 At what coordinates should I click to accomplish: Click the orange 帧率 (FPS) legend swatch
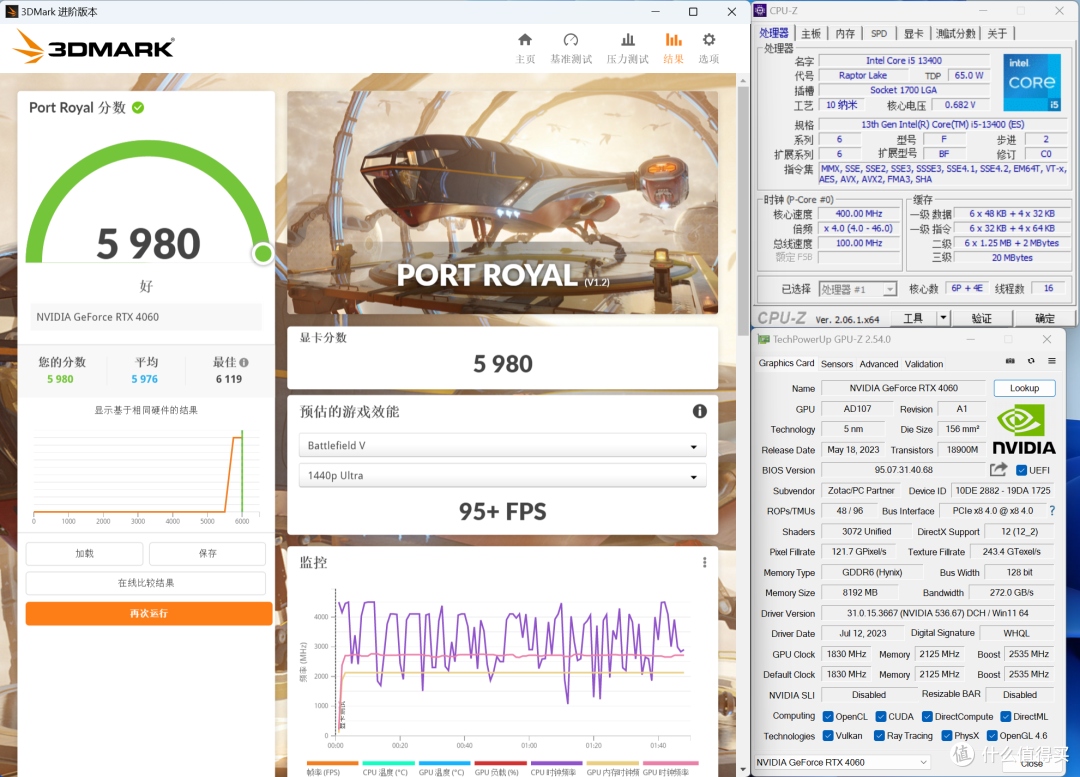point(332,763)
